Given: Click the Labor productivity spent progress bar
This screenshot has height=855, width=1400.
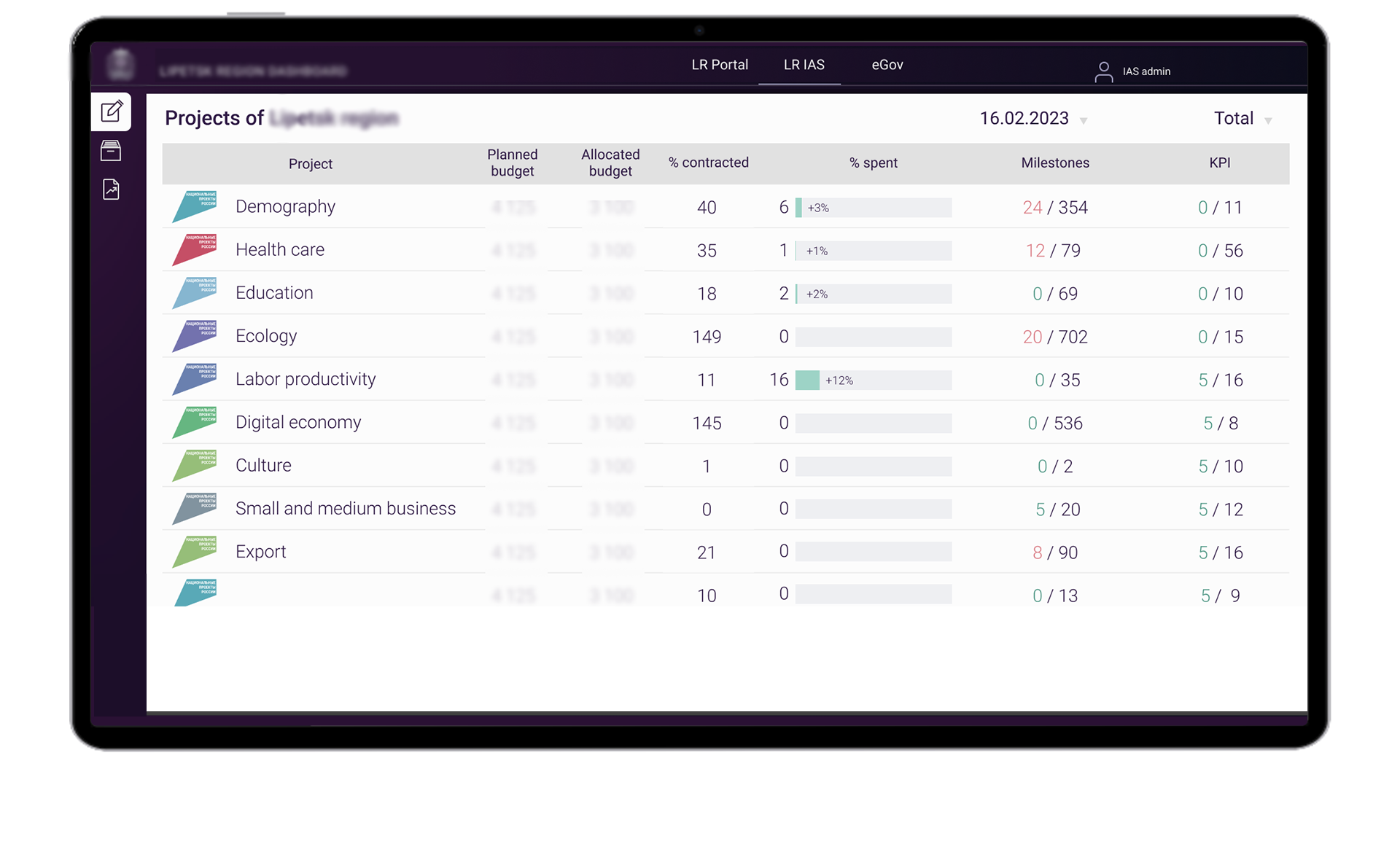Looking at the screenshot, I should pyautogui.click(x=873, y=380).
